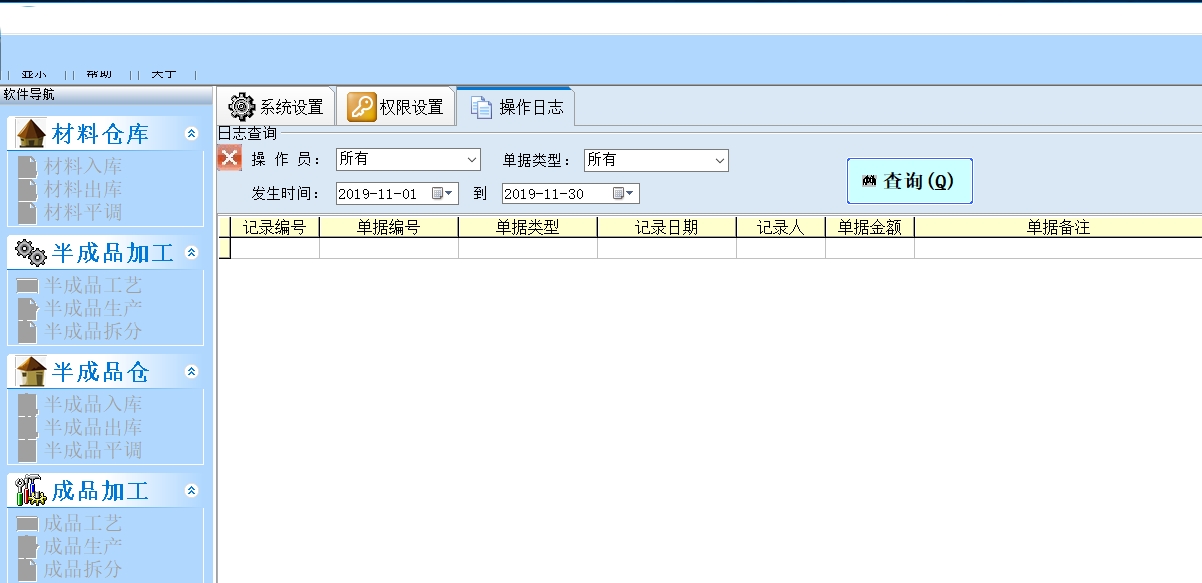Image resolution: width=1202 pixels, height=583 pixels.
Task: Collapse the 半成品仓 navigation group
Action: (x=191, y=373)
